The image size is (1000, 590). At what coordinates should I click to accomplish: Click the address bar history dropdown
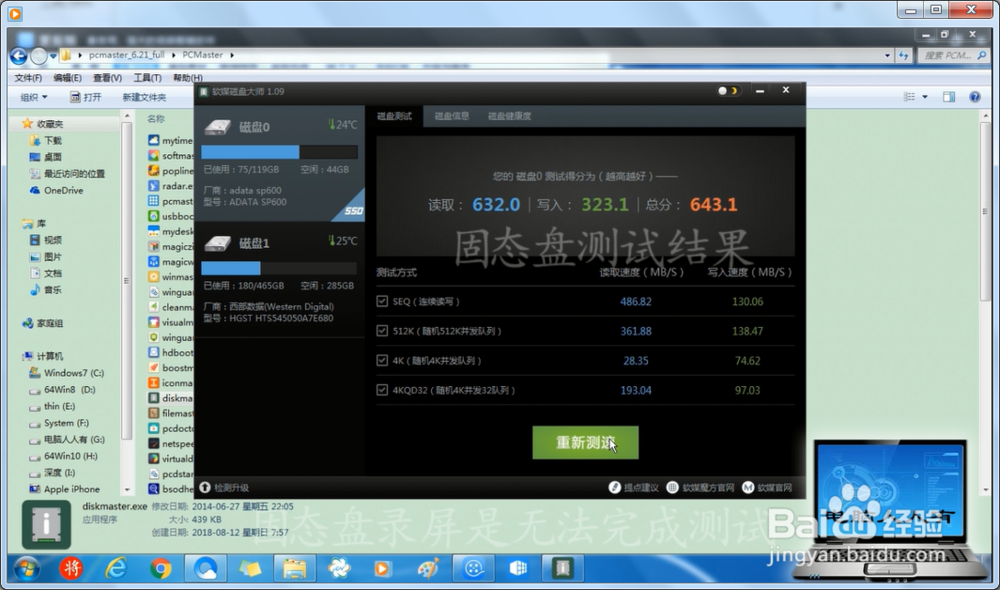coord(887,55)
